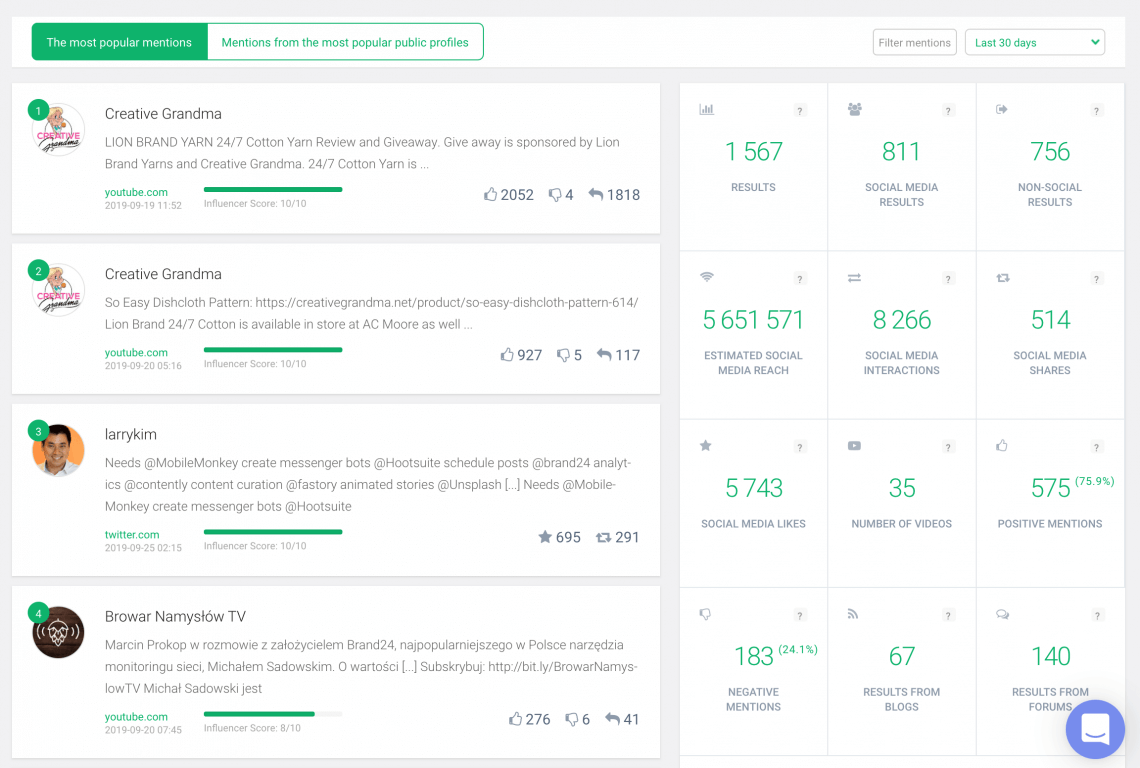Show help for Negative Mentions
Viewport: 1140px width, 768px height.
800,615
